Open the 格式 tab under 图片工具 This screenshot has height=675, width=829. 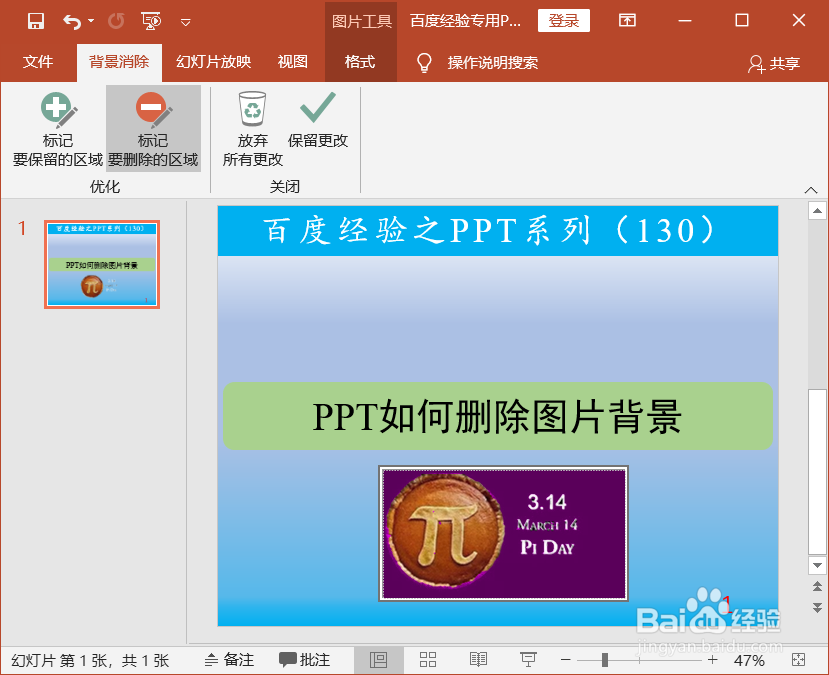pyautogui.click(x=360, y=61)
